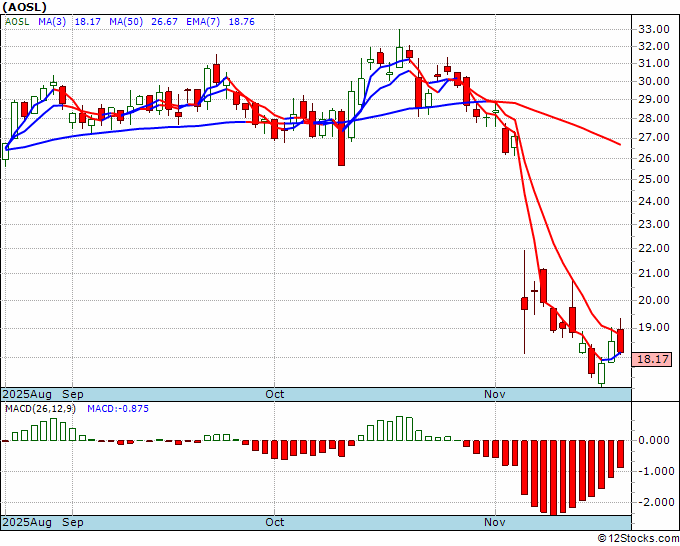Click the deepest red MACD histogram bar
680x546 pixels.
pyautogui.click(x=553, y=478)
